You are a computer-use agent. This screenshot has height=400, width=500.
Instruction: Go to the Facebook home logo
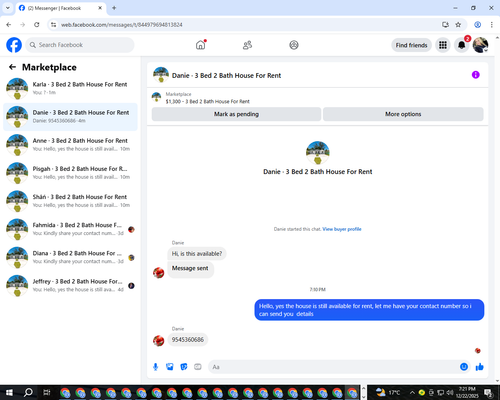tap(14, 45)
